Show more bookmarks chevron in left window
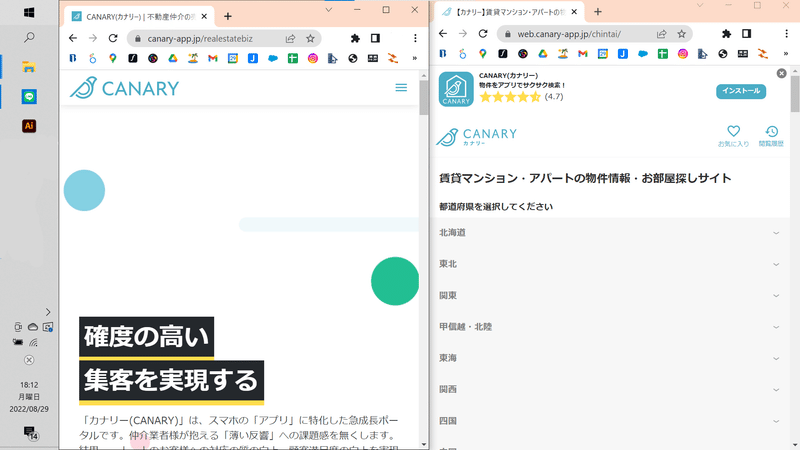800x450 pixels. (x=414, y=58)
